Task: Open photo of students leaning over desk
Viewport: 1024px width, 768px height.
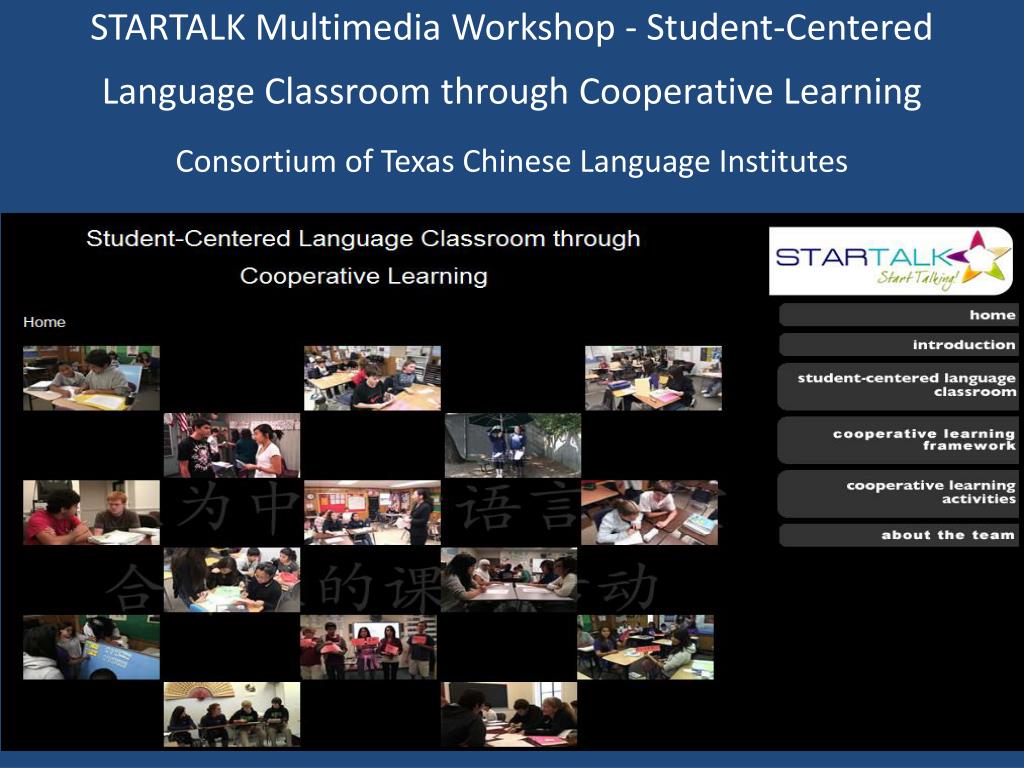Action: click(649, 513)
